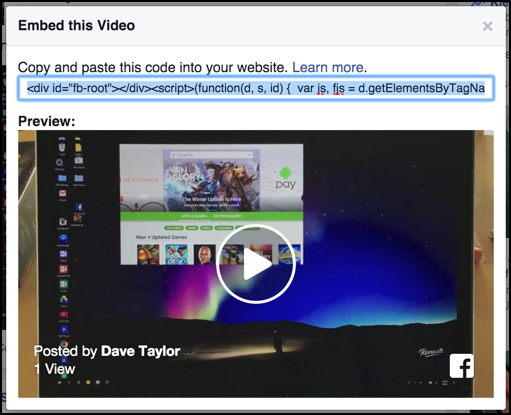Select the embed code text field
The height and width of the screenshot is (415, 511).
click(256, 88)
